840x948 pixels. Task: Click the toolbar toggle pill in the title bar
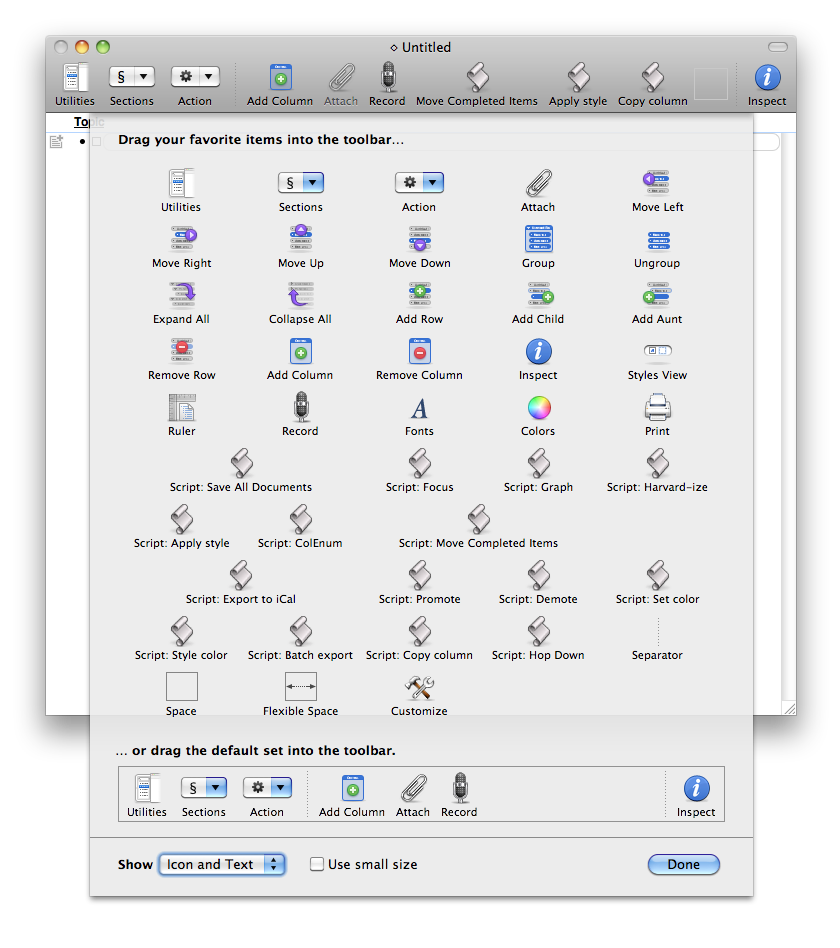pyautogui.click(x=777, y=47)
